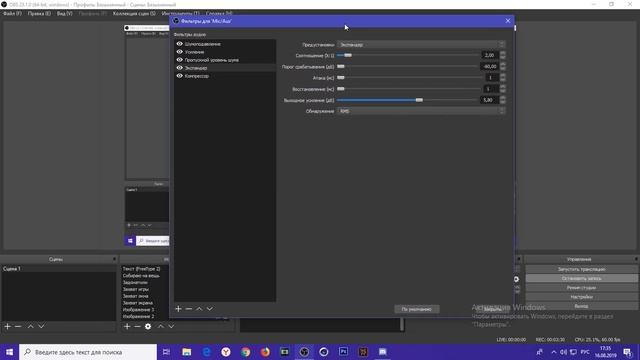The width and height of the screenshot is (640, 360).
Task: Adjust the Порог срабатывания value stepper arrows
Action: click(x=502, y=66)
